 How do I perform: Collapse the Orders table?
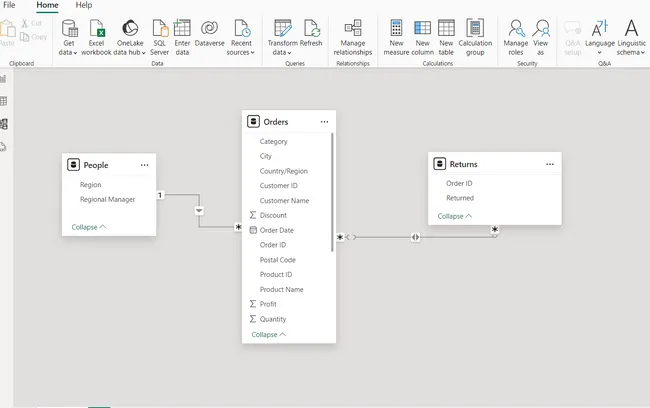pos(269,335)
